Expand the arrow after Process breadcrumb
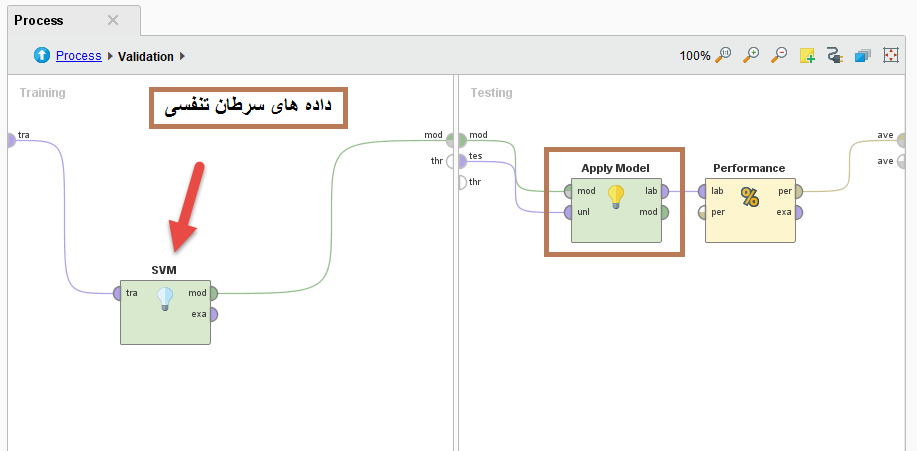 click(x=110, y=56)
